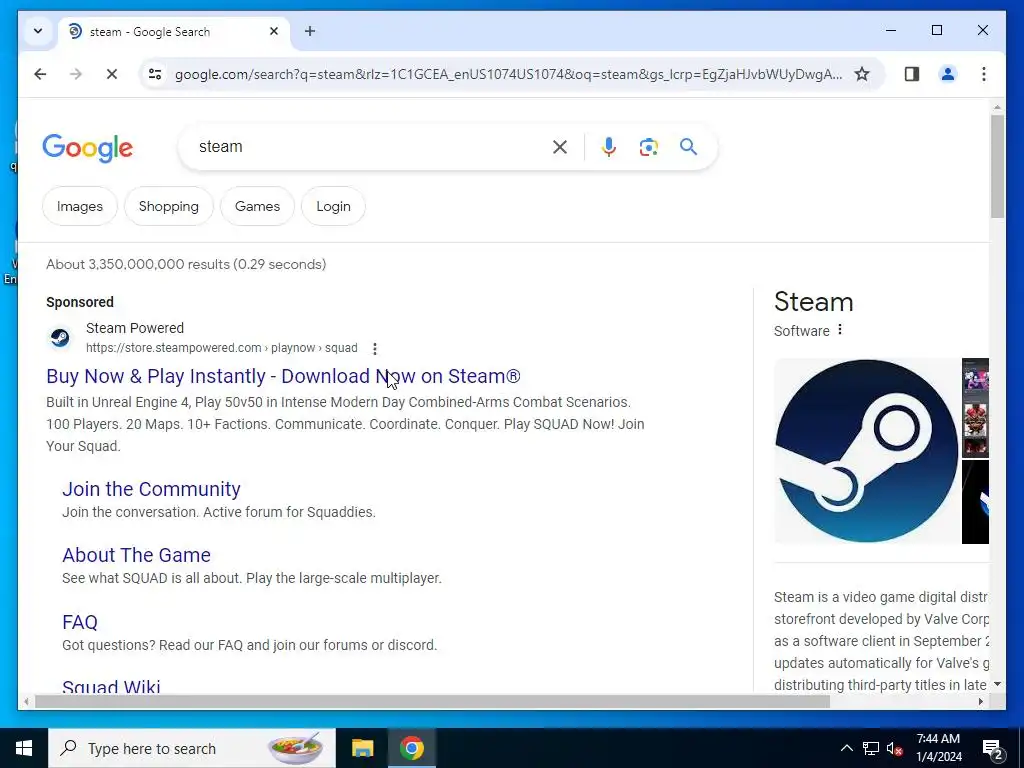Filter results by Games
Image resolution: width=1024 pixels, height=768 pixels.
(257, 206)
